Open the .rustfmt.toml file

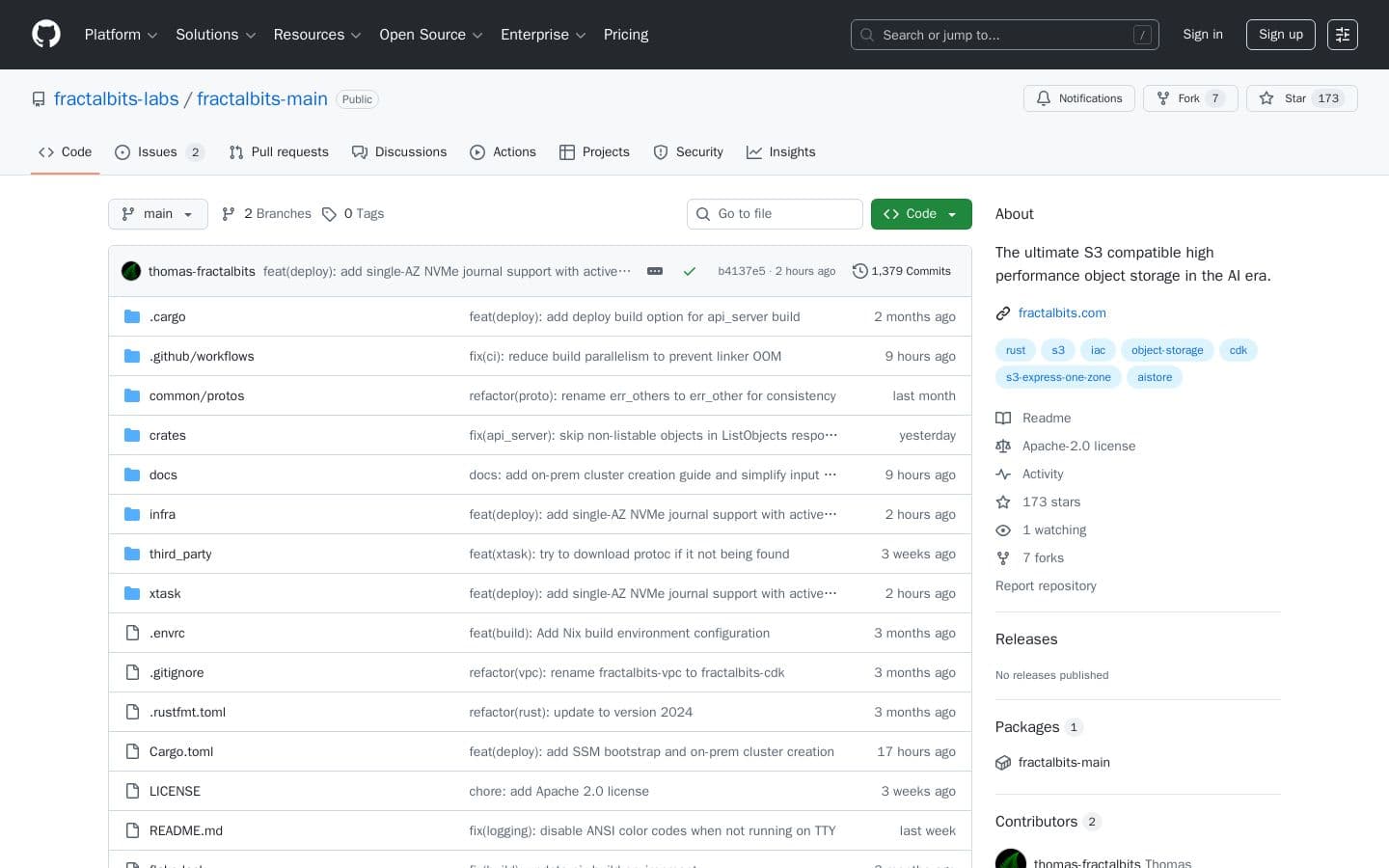point(187,712)
